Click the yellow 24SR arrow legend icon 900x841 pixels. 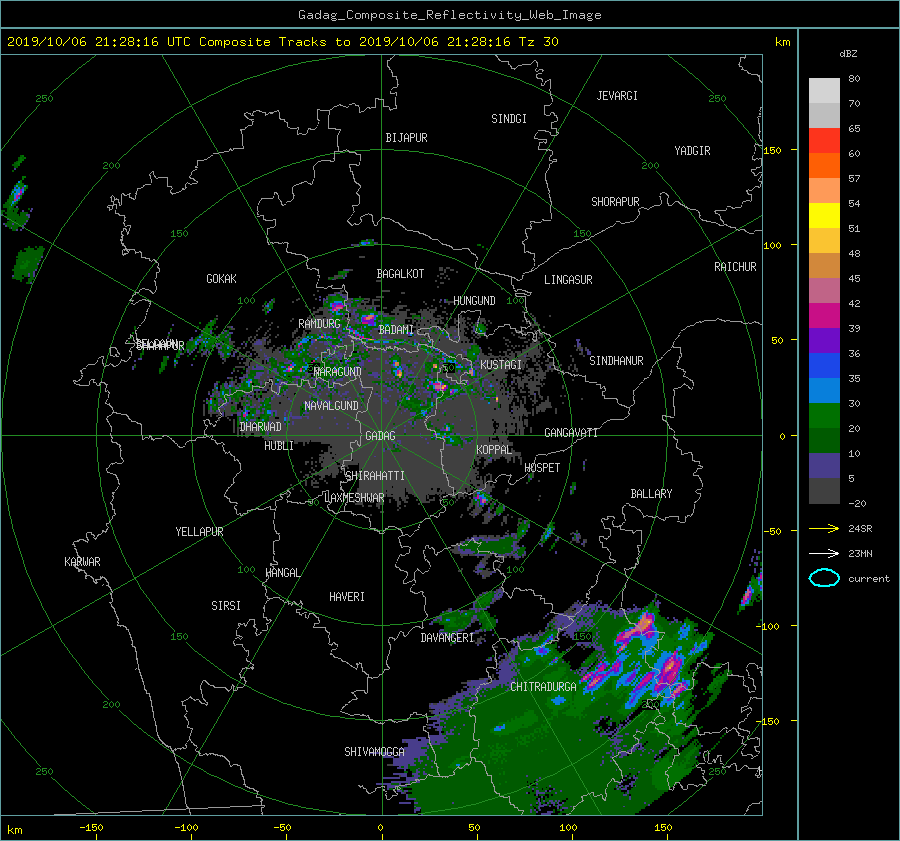(824, 528)
